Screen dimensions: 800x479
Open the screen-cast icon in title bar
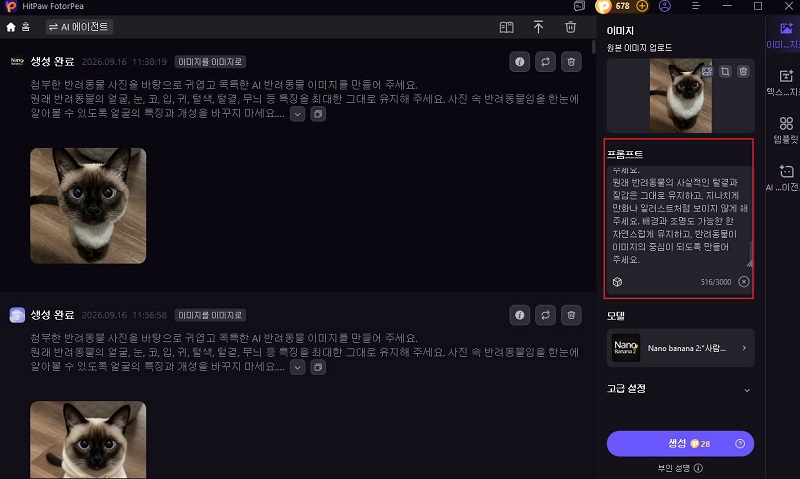(x=579, y=6)
